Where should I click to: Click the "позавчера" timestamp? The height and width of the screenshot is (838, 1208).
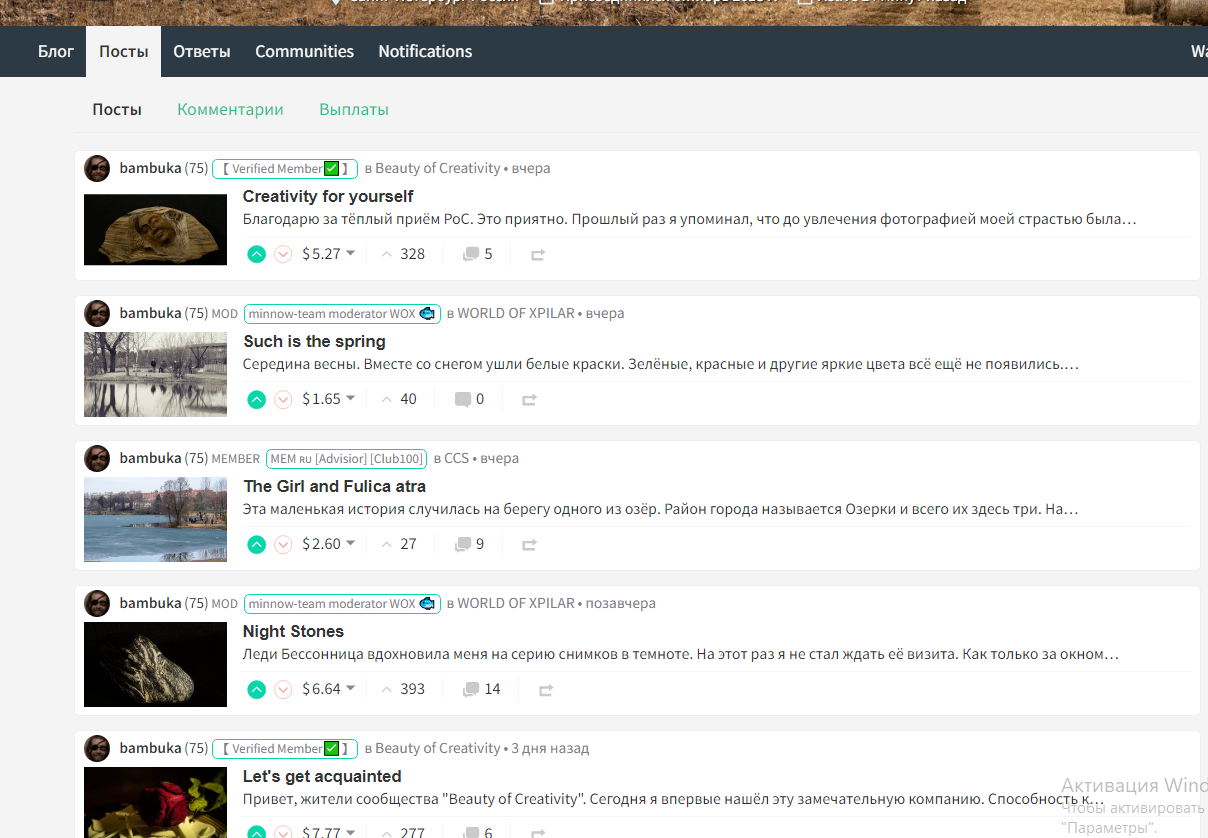point(621,603)
